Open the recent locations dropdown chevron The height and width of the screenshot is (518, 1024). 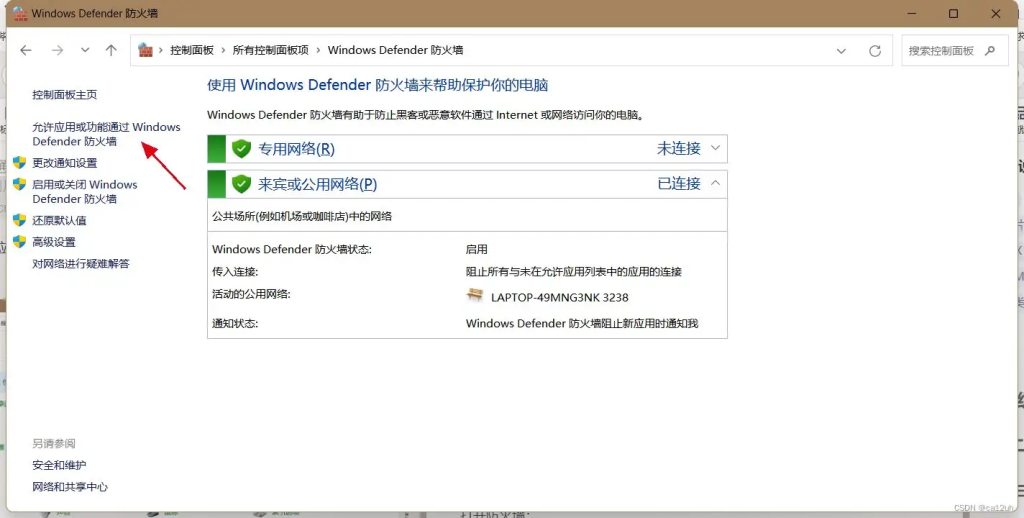[x=85, y=50]
